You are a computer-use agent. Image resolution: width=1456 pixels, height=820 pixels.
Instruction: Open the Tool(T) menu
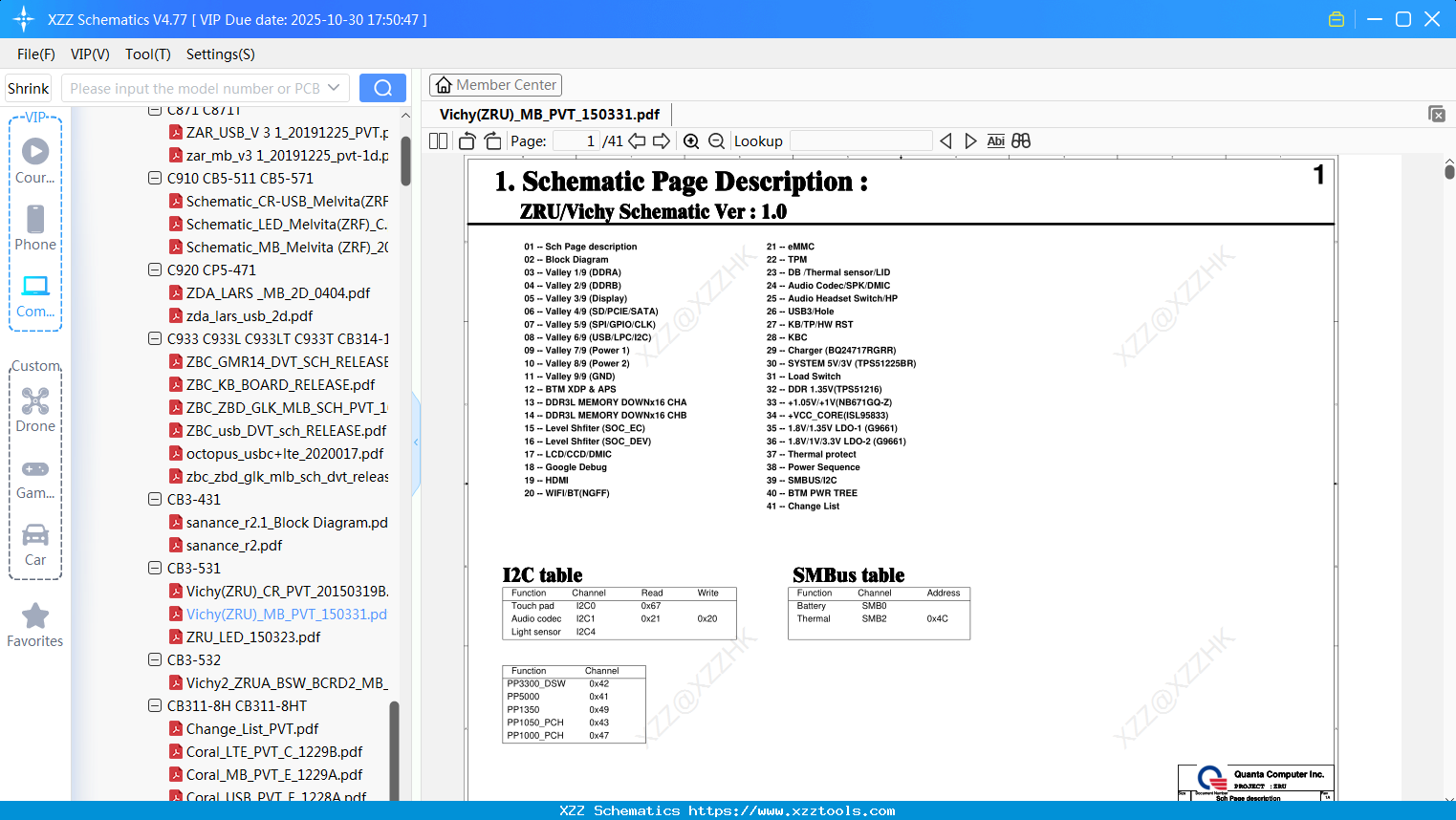(148, 54)
